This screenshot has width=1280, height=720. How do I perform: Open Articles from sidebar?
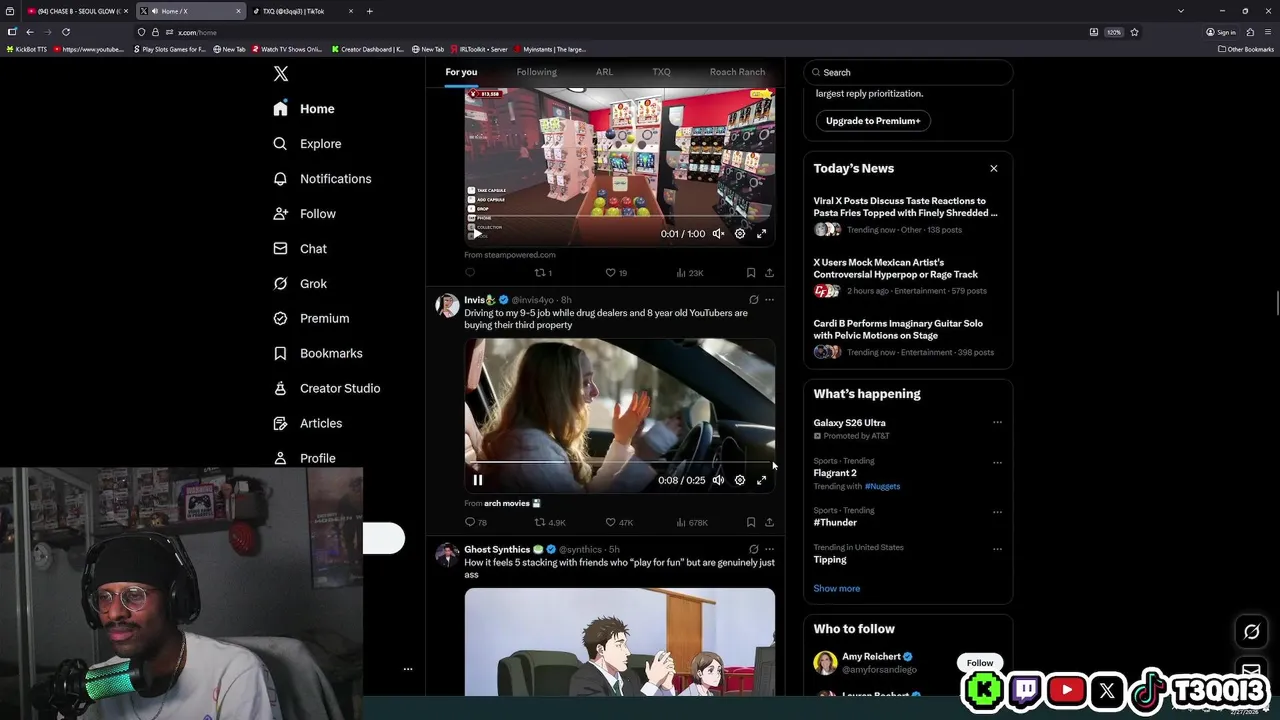tap(307, 424)
